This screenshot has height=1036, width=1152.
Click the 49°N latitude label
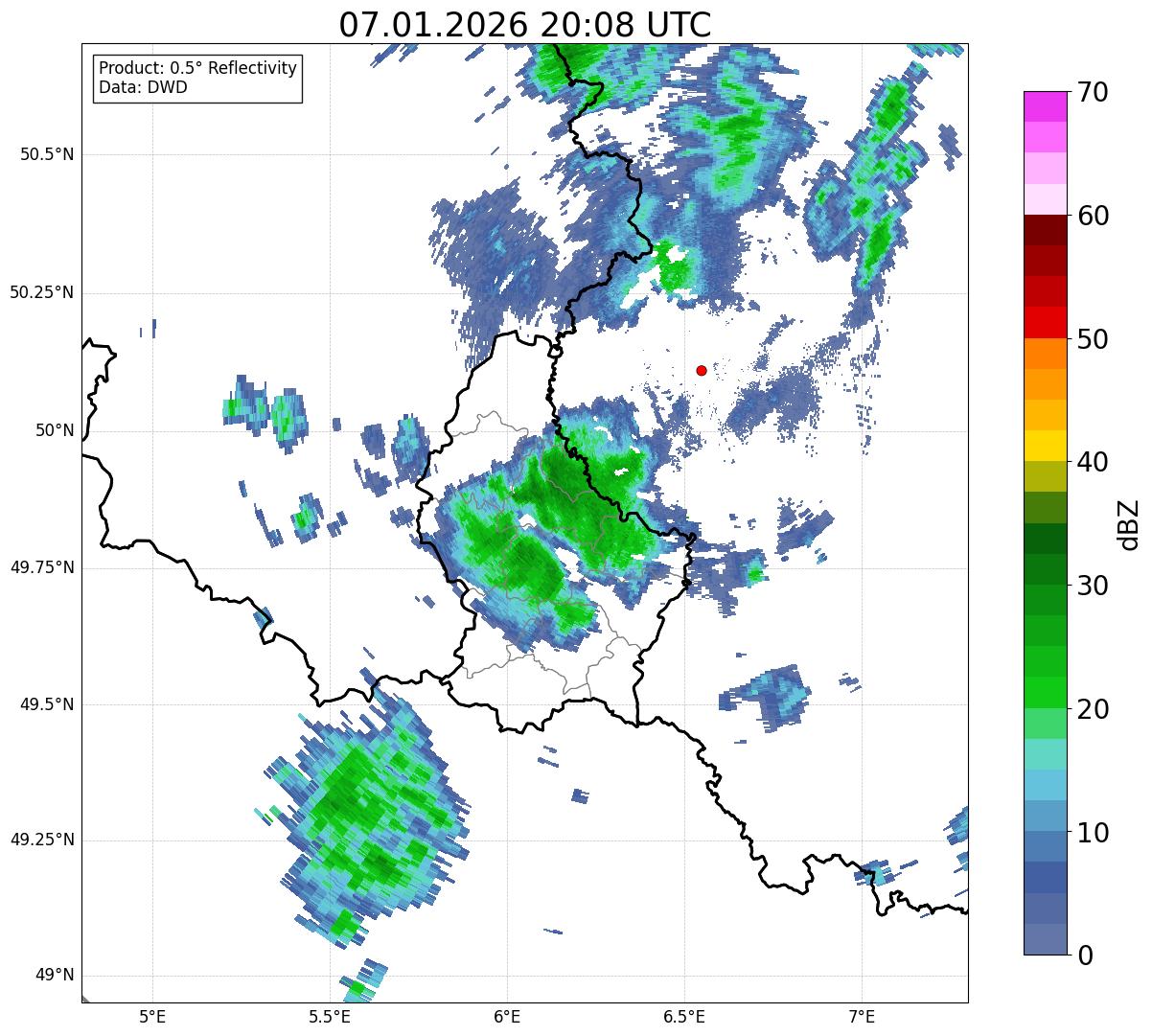click(x=55, y=976)
